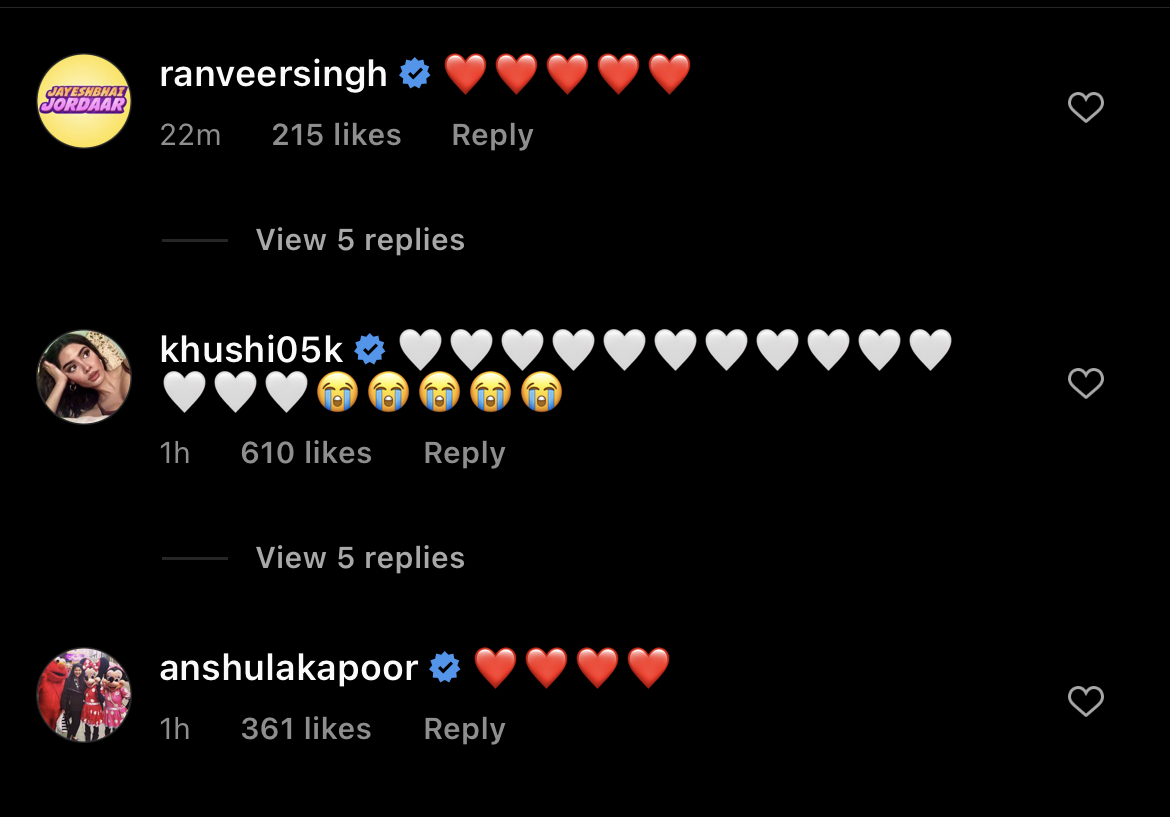Open khushi05k's profile picture
This screenshot has height=817, width=1170.
(84, 377)
